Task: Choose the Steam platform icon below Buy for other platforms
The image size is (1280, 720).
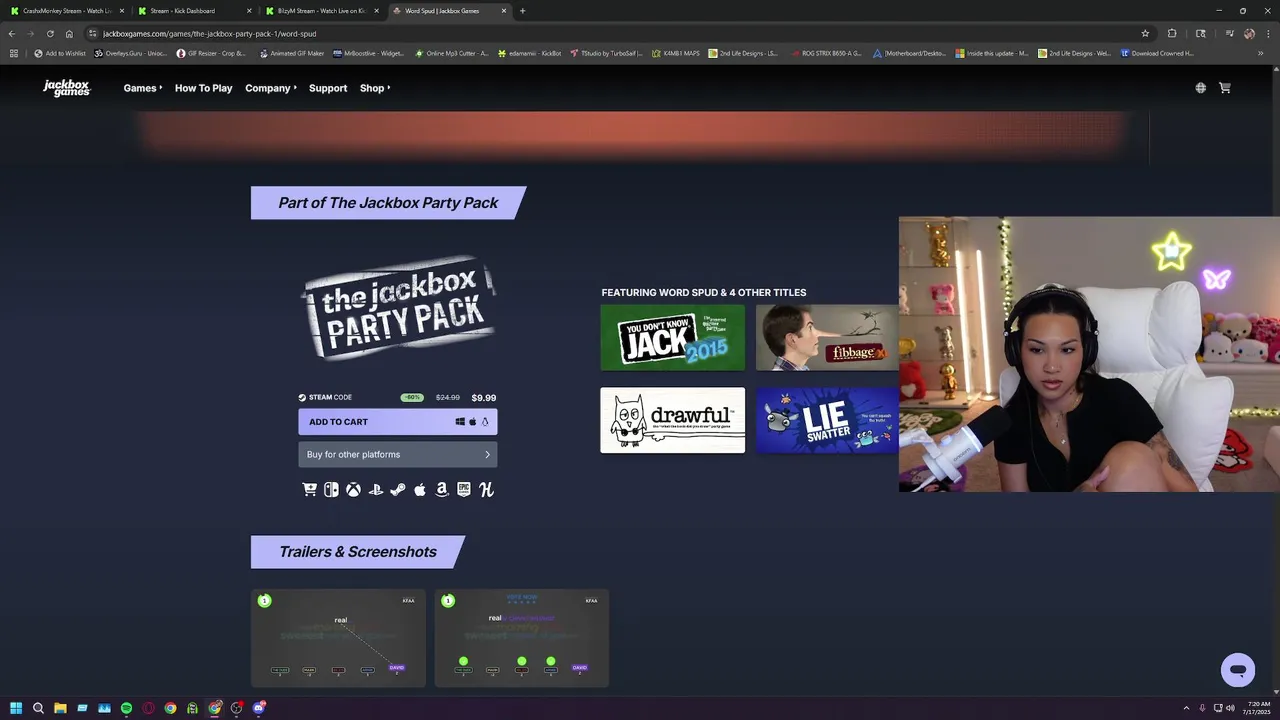Action: [398, 490]
